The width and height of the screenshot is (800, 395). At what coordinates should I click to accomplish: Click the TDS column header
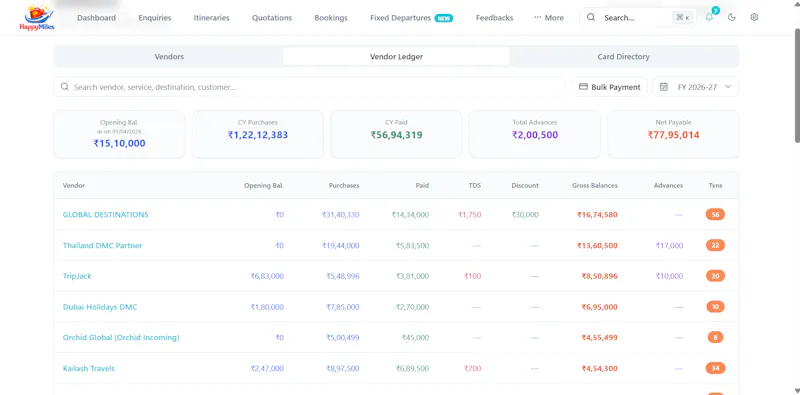475,185
